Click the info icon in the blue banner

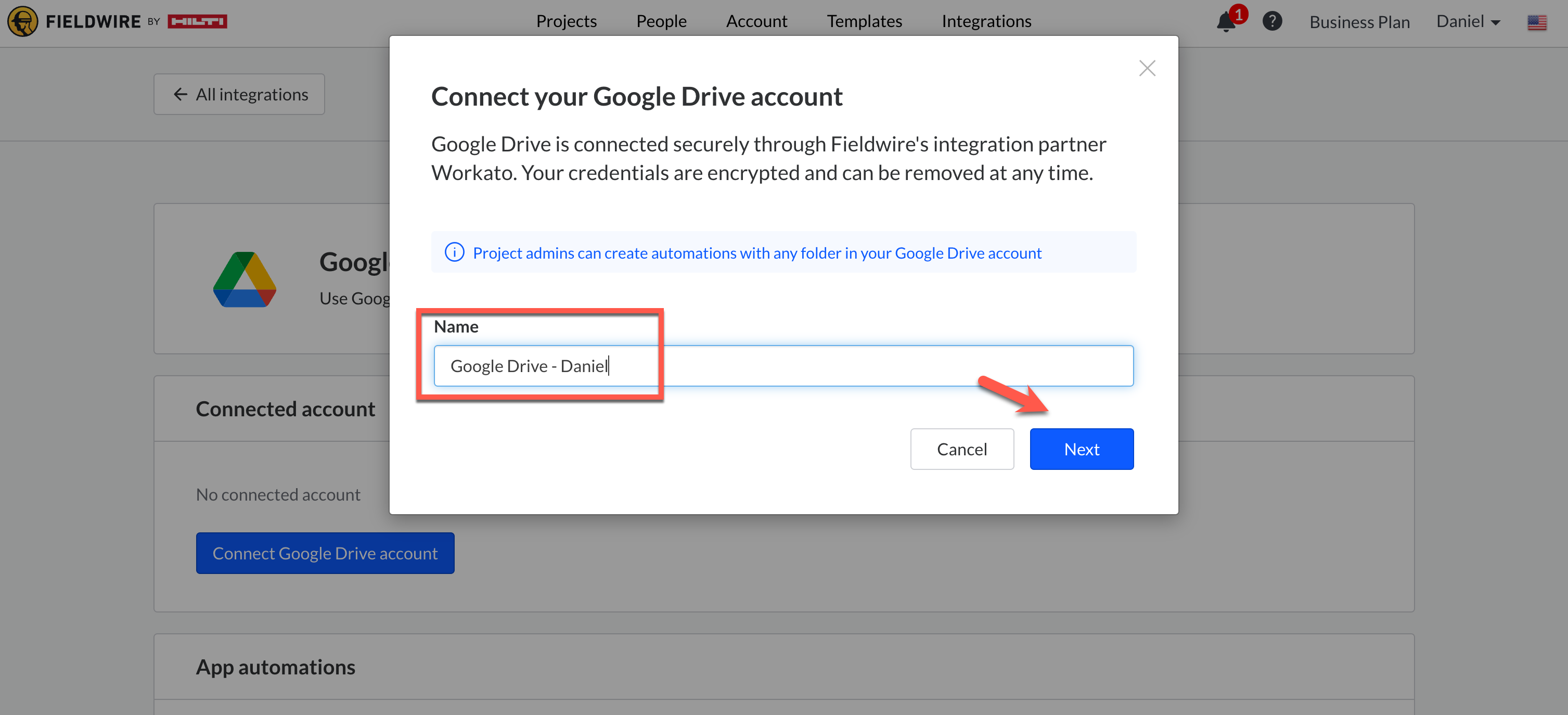[x=454, y=252]
